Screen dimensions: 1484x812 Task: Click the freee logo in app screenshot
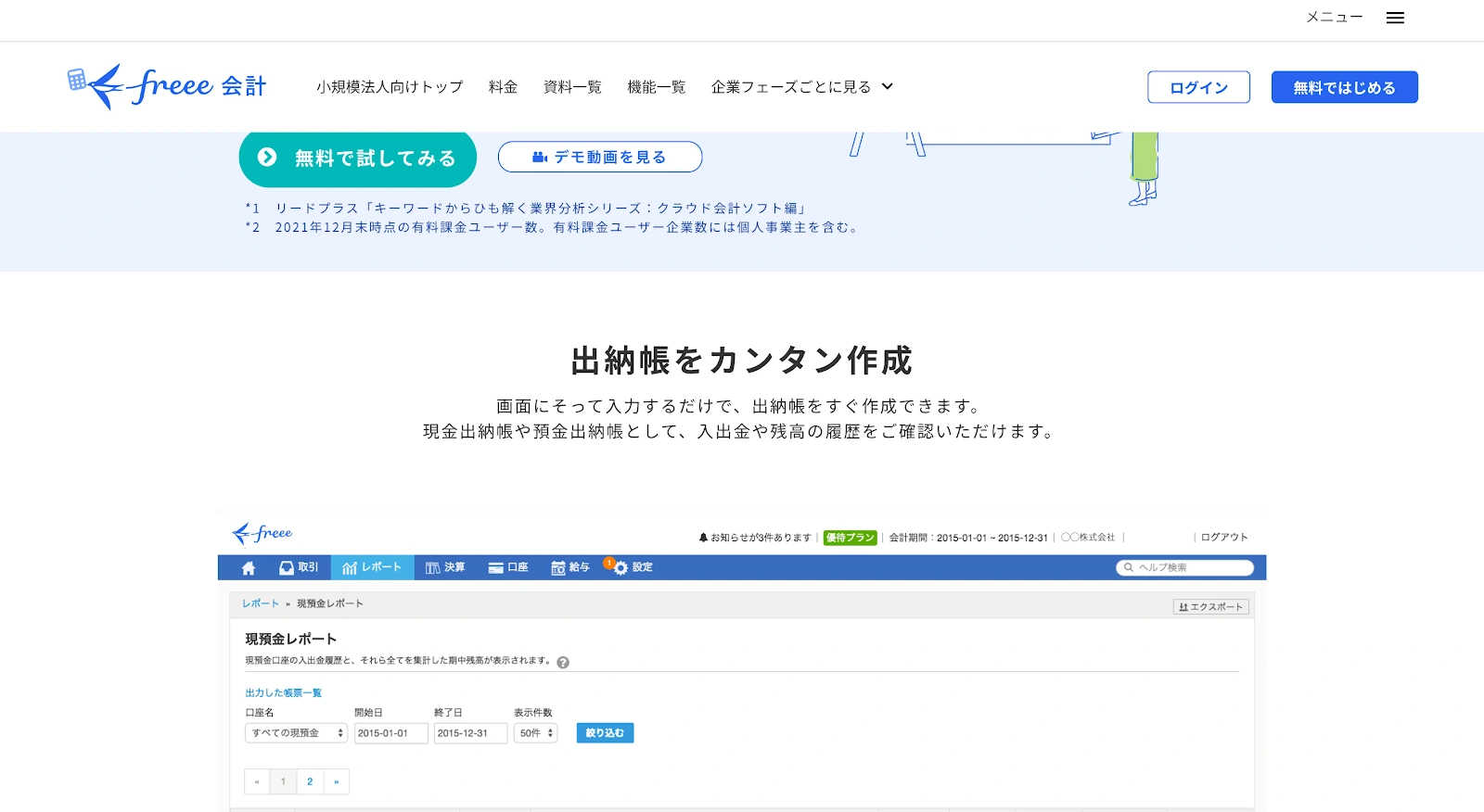click(262, 534)
